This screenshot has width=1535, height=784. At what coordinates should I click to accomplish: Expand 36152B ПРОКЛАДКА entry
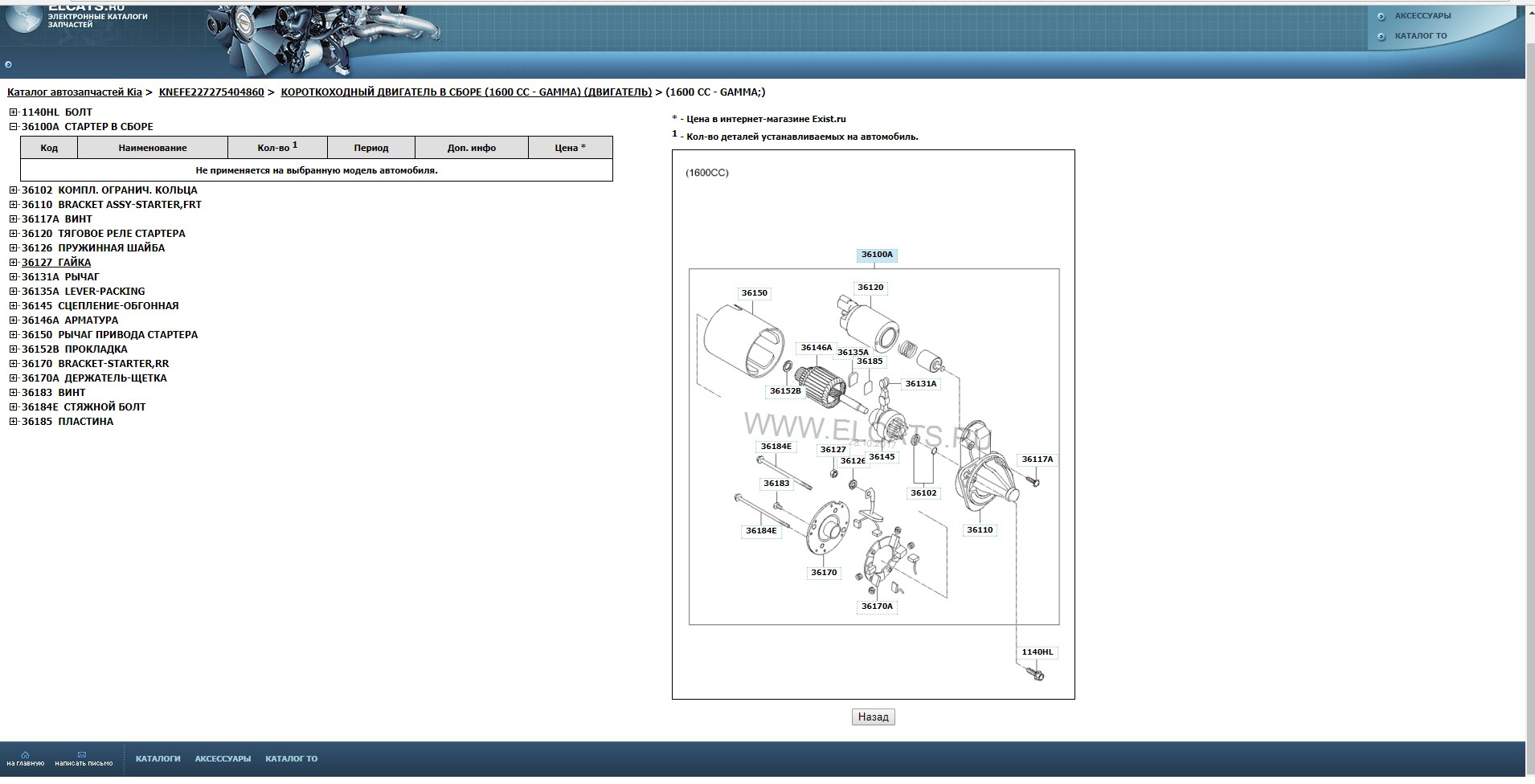[13, 349]
